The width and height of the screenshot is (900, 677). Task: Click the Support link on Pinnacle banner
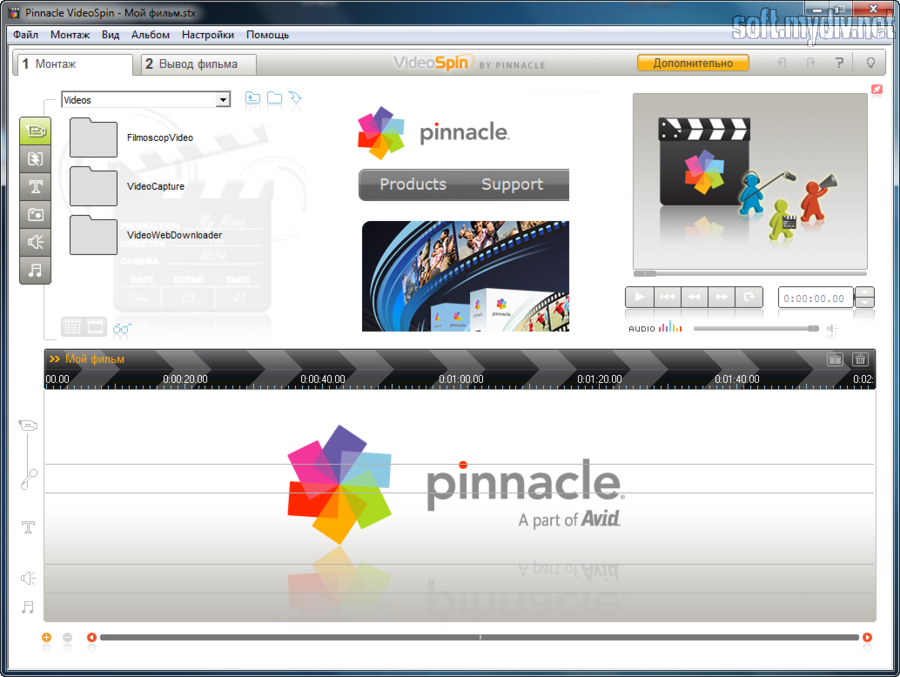512,184
